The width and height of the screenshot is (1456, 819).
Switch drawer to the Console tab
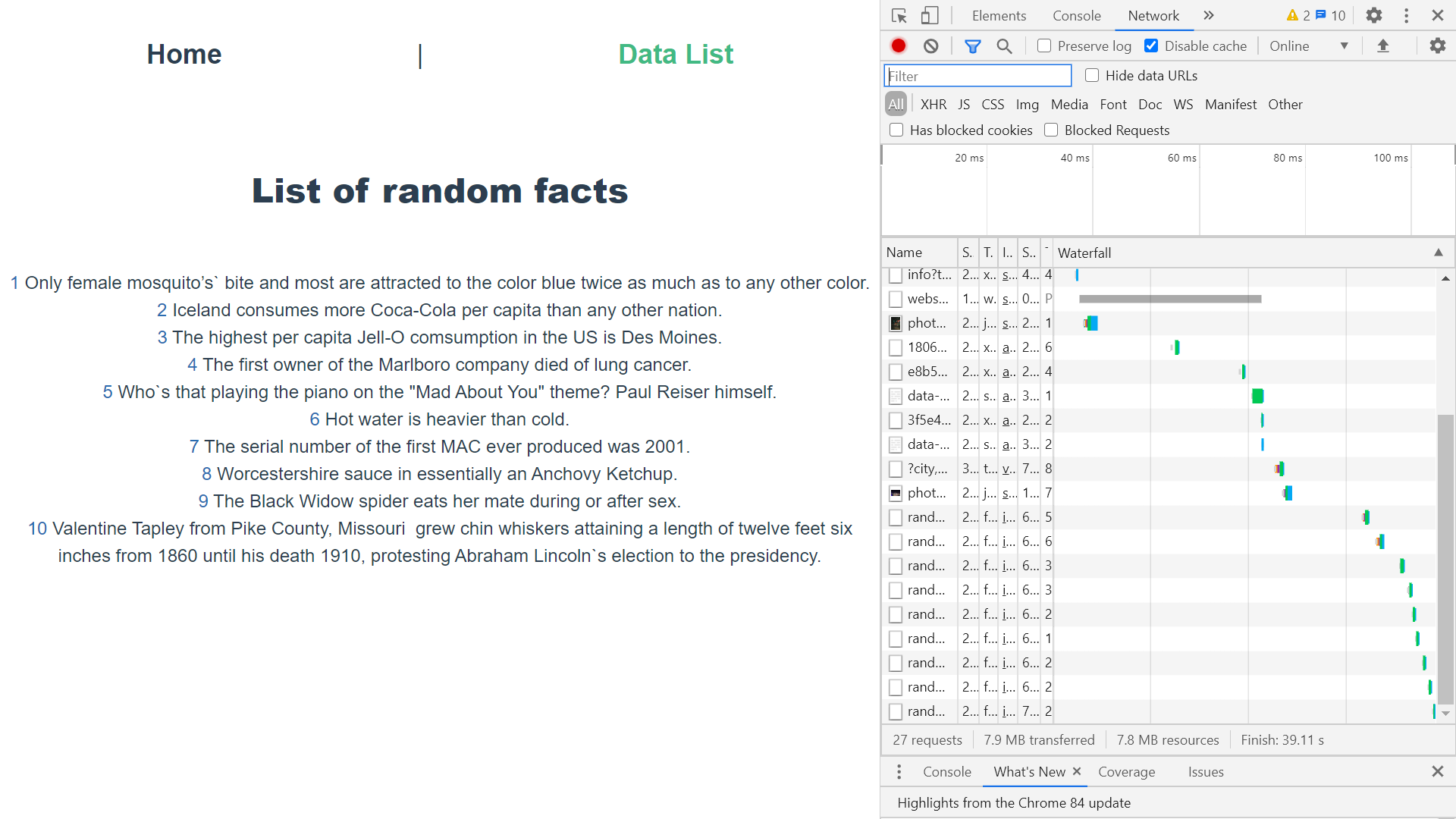[946, 772]
